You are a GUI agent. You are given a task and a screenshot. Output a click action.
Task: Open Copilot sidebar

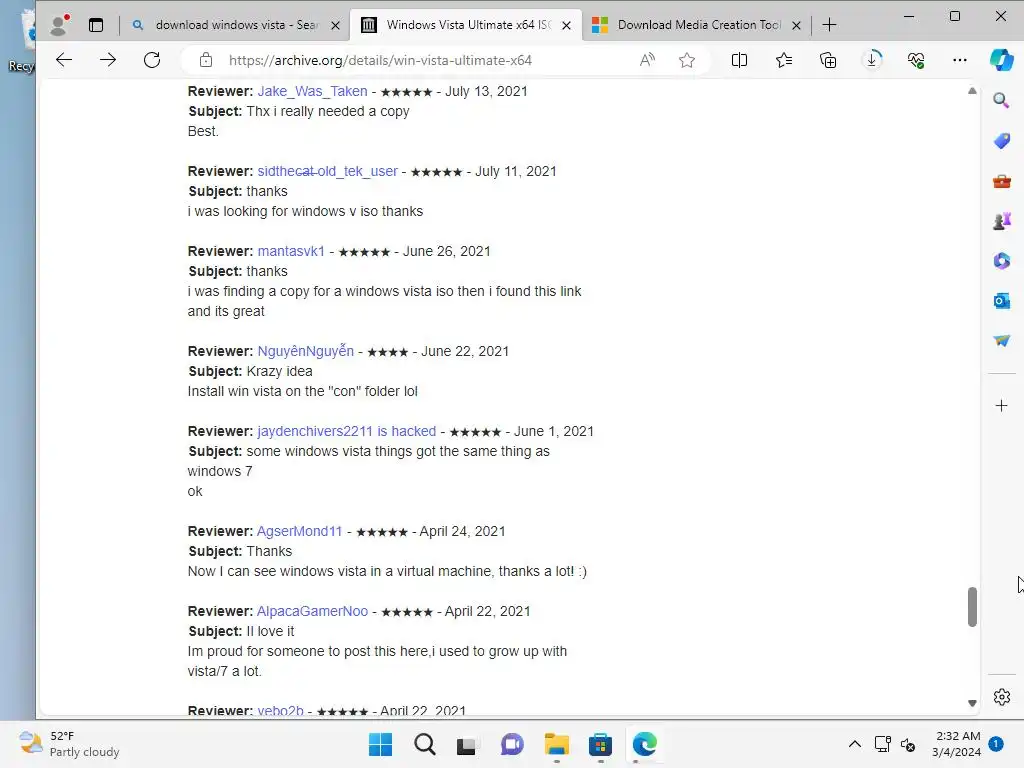1001,60
